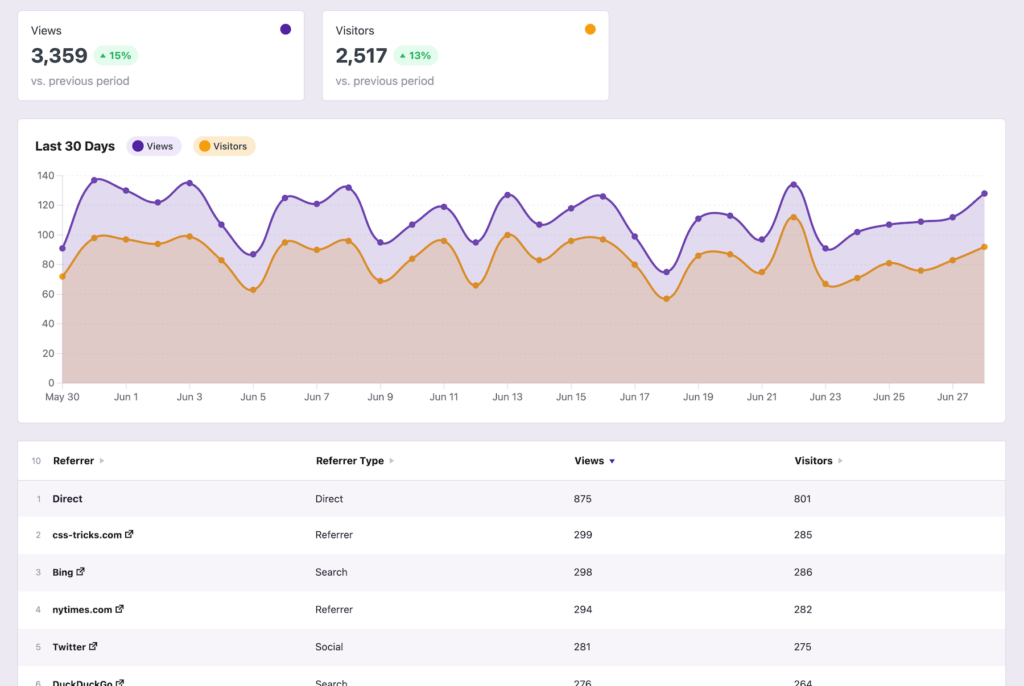
Task: Open the nytimes.com referrer link
Action: point(82,609)
